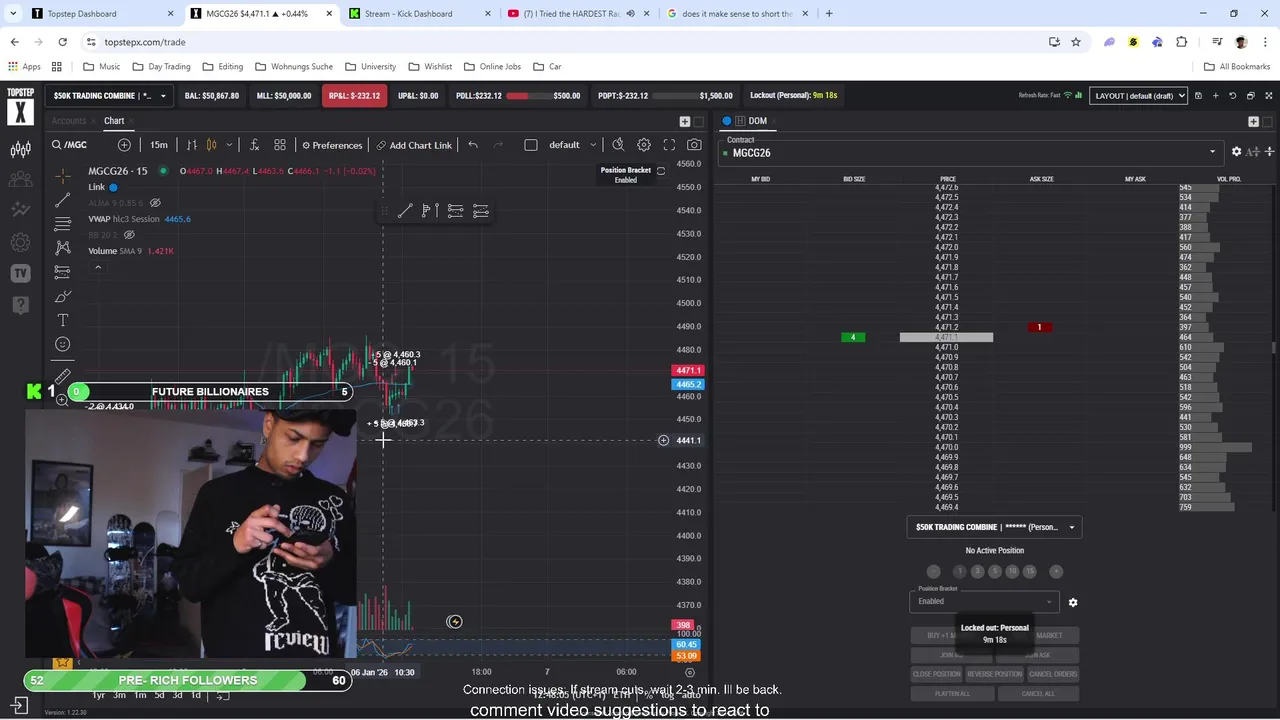The image size is (1280, 720).
Task: Select quantity 10 preset circle
Action: click(1012, 571)
